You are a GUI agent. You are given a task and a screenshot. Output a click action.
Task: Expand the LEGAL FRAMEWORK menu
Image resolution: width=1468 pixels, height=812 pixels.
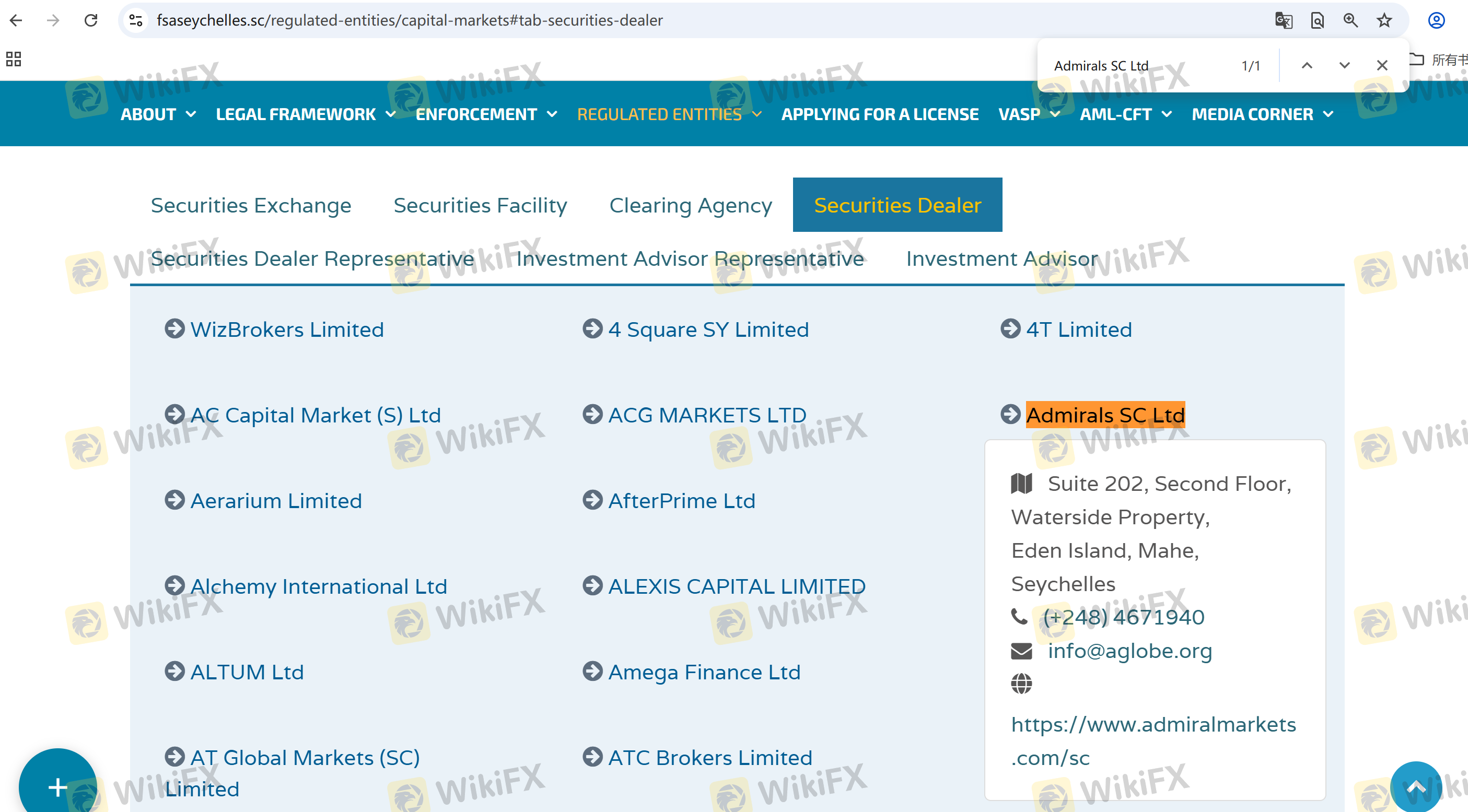pyautogui.click(x=306, y=114)
